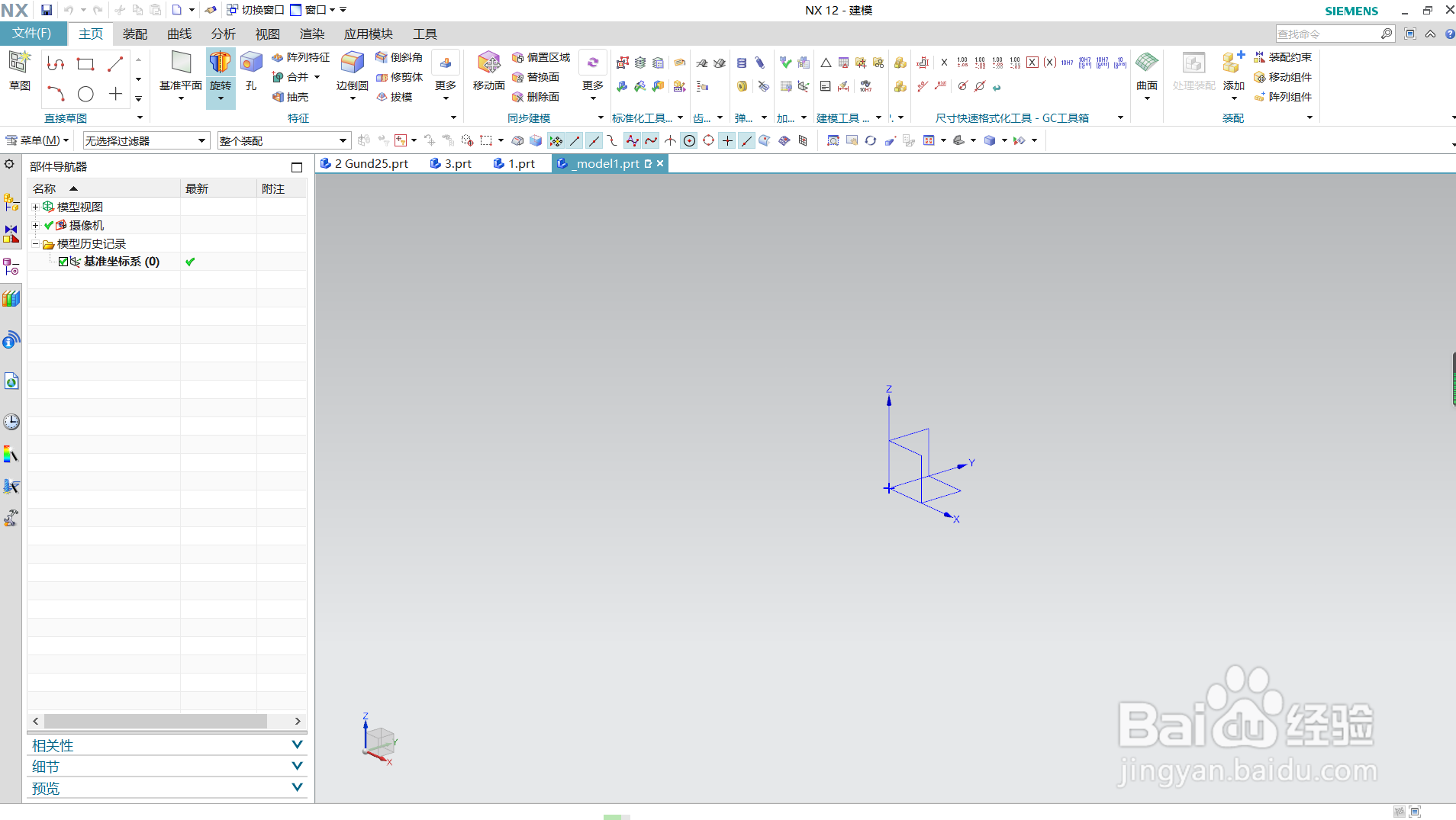Expand the Model Views (模型视图) node
Viewport: 1456px width, 820px height.
pyautogui.click(x=35, y=207)
